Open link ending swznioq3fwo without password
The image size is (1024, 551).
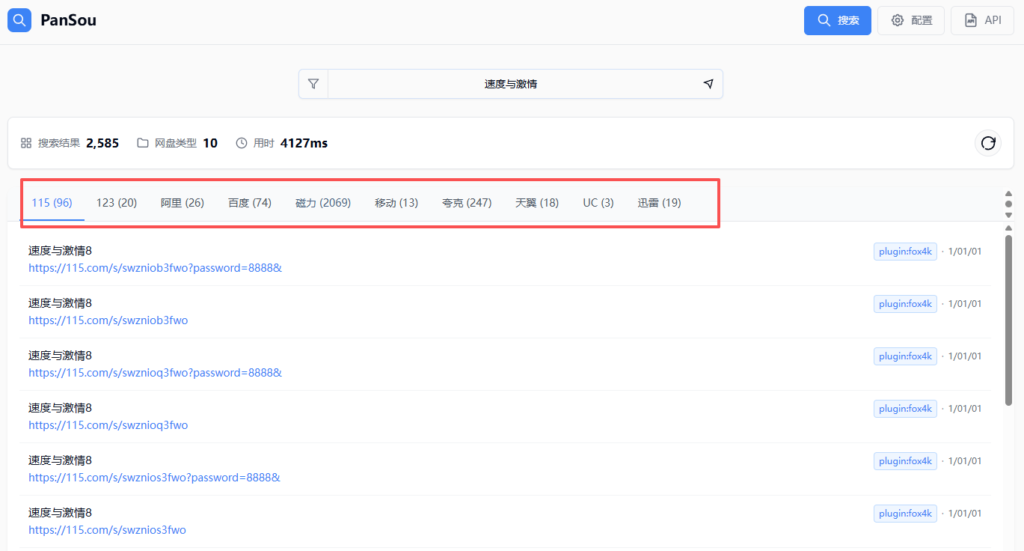(x=108, y=425)
